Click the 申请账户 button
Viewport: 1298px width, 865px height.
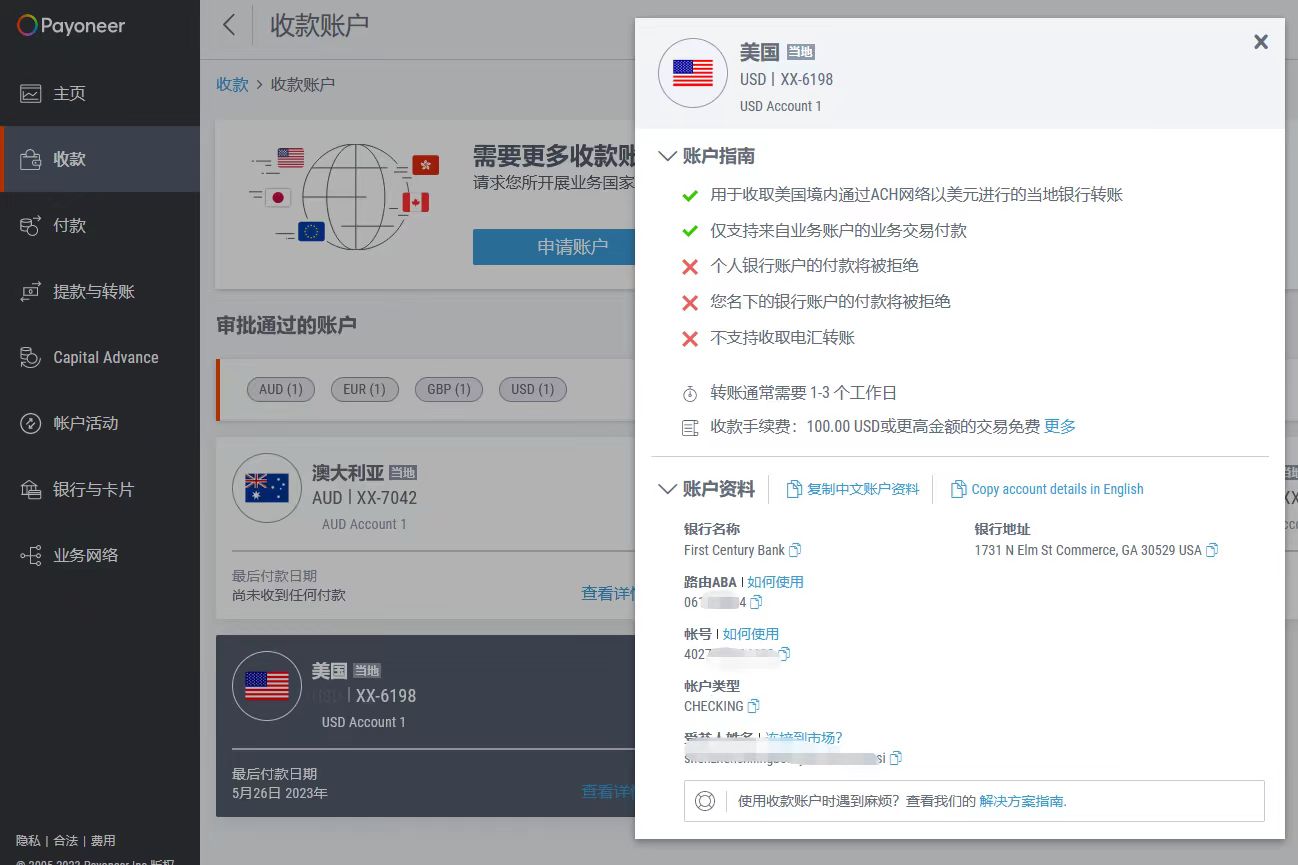(554, 247)
